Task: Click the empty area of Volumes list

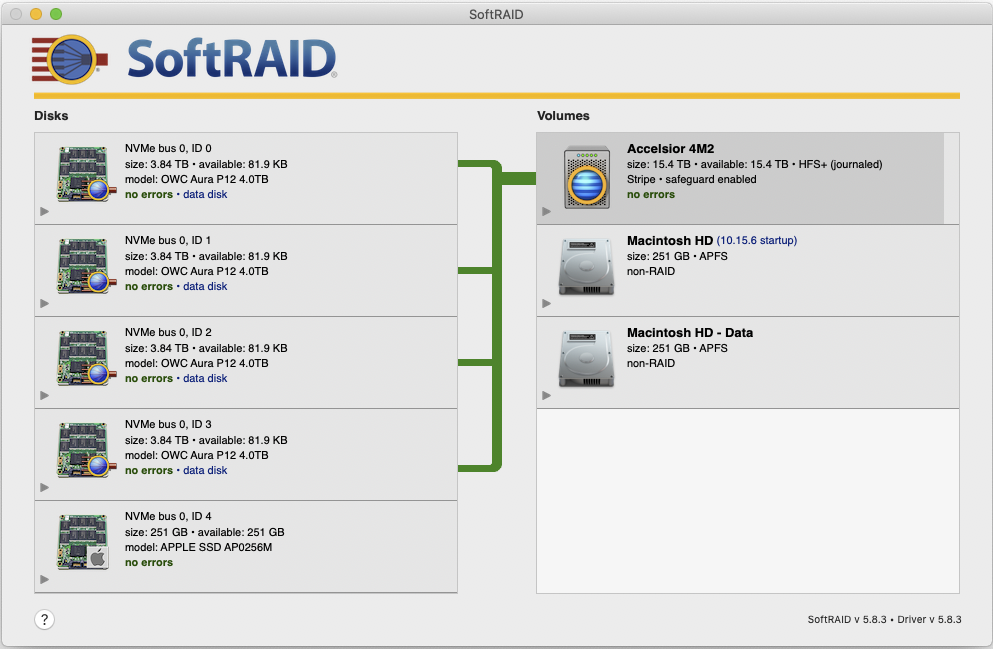Action: [x=747, y=500]
